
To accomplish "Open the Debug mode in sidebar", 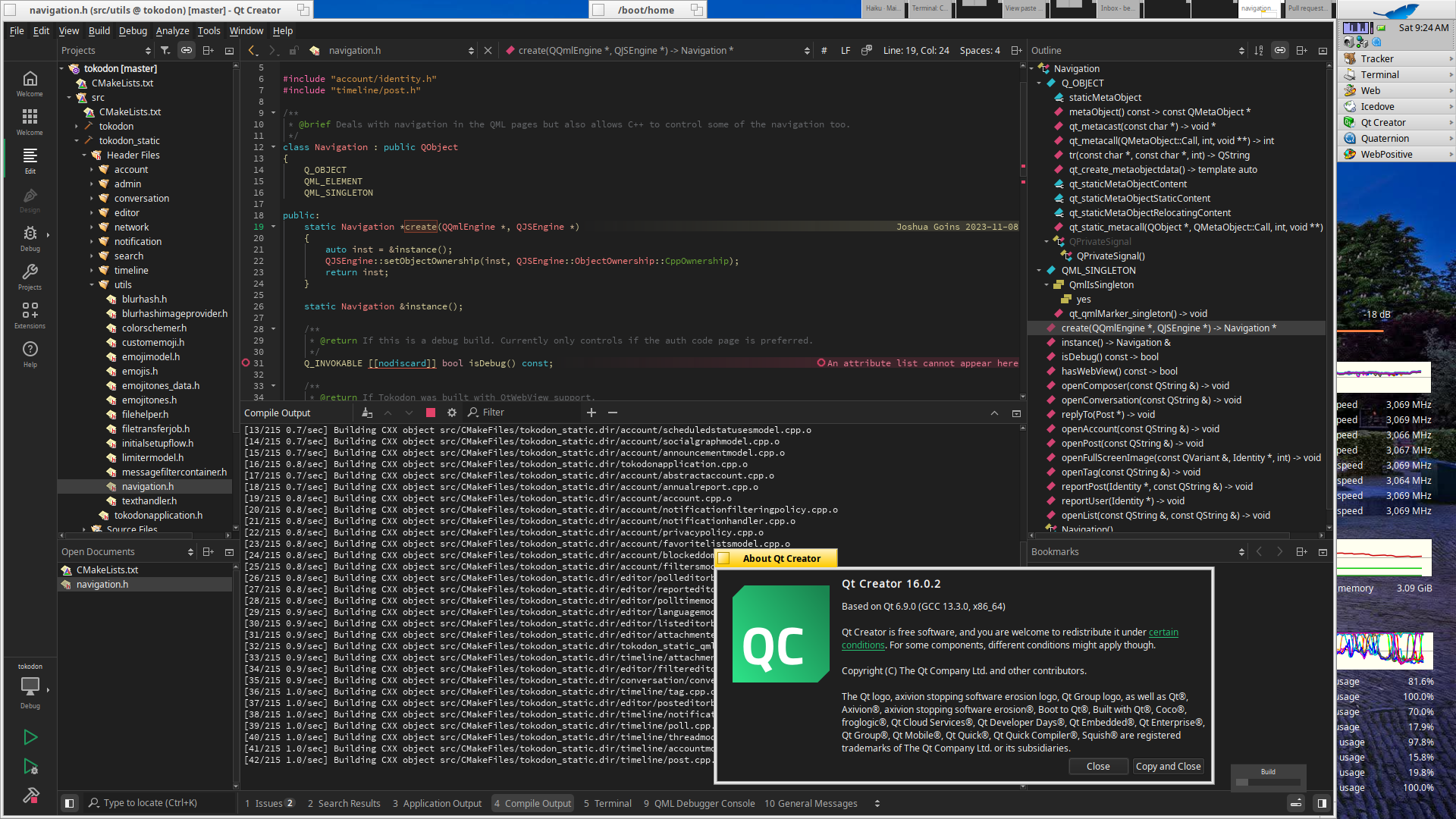I will 30,238.
